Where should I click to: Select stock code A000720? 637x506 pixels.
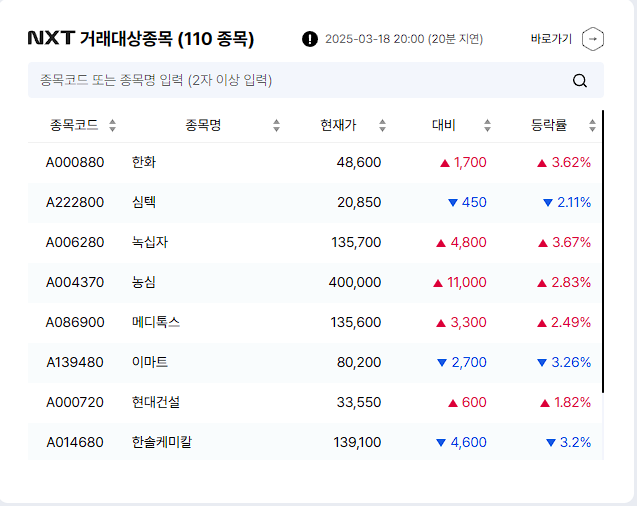(75, 402)
